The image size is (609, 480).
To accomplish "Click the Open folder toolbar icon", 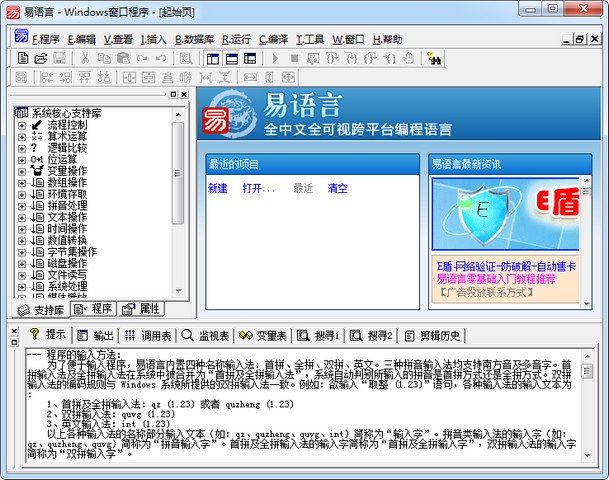I will 40,58.
